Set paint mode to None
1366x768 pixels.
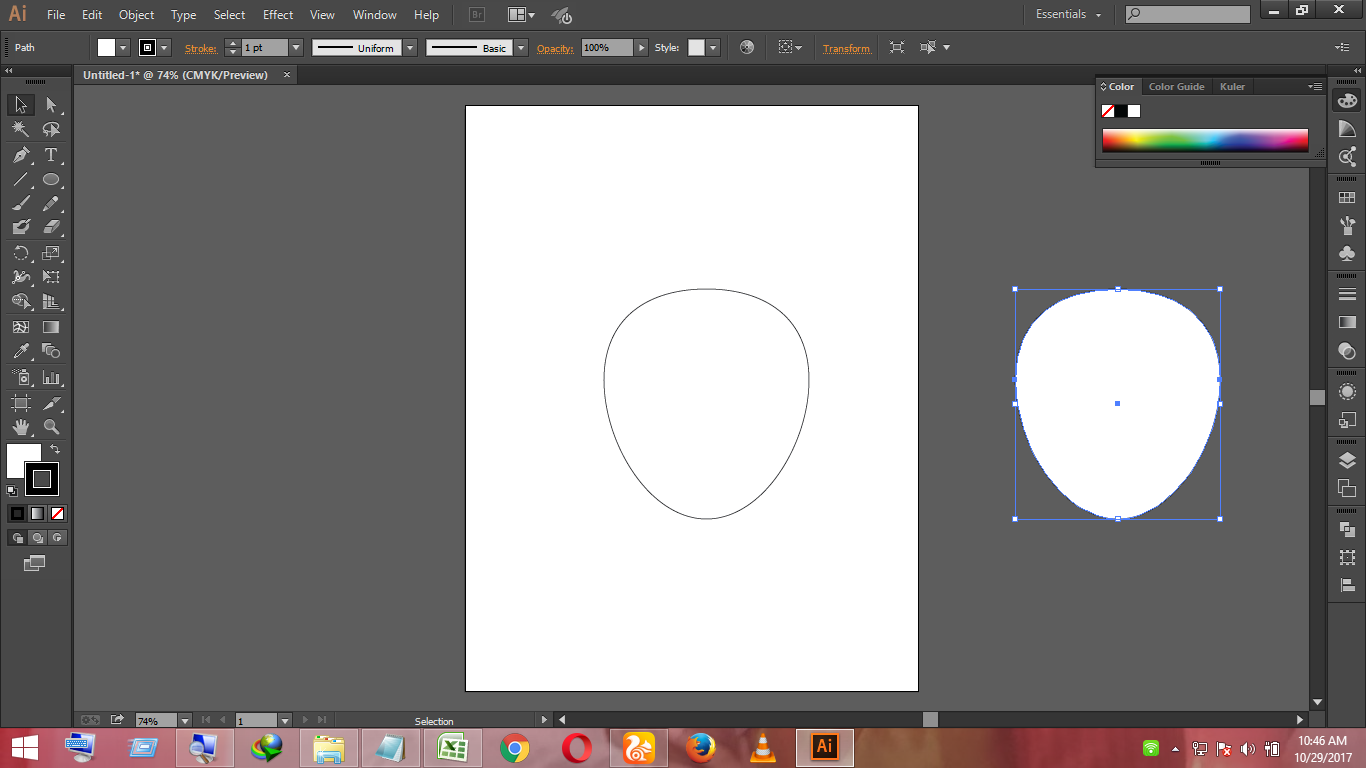pos(57,513)
